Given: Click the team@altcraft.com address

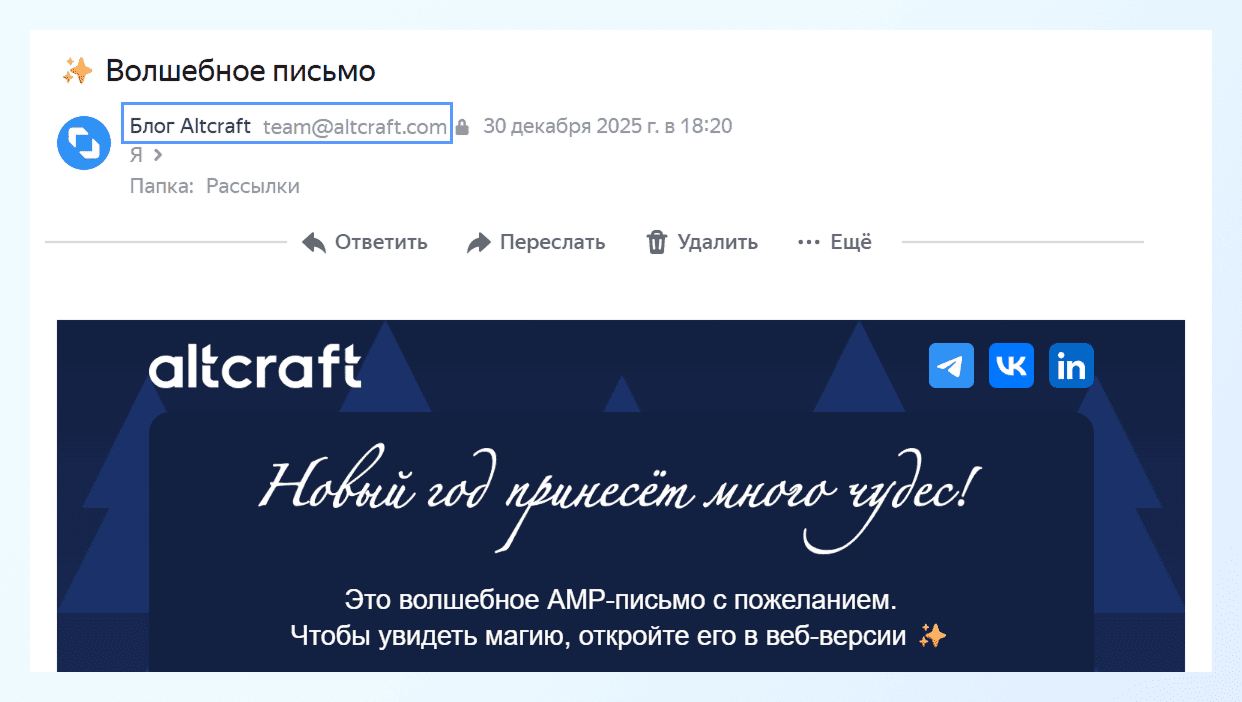Looking at the screenshot, I should (x=354, y=126).
